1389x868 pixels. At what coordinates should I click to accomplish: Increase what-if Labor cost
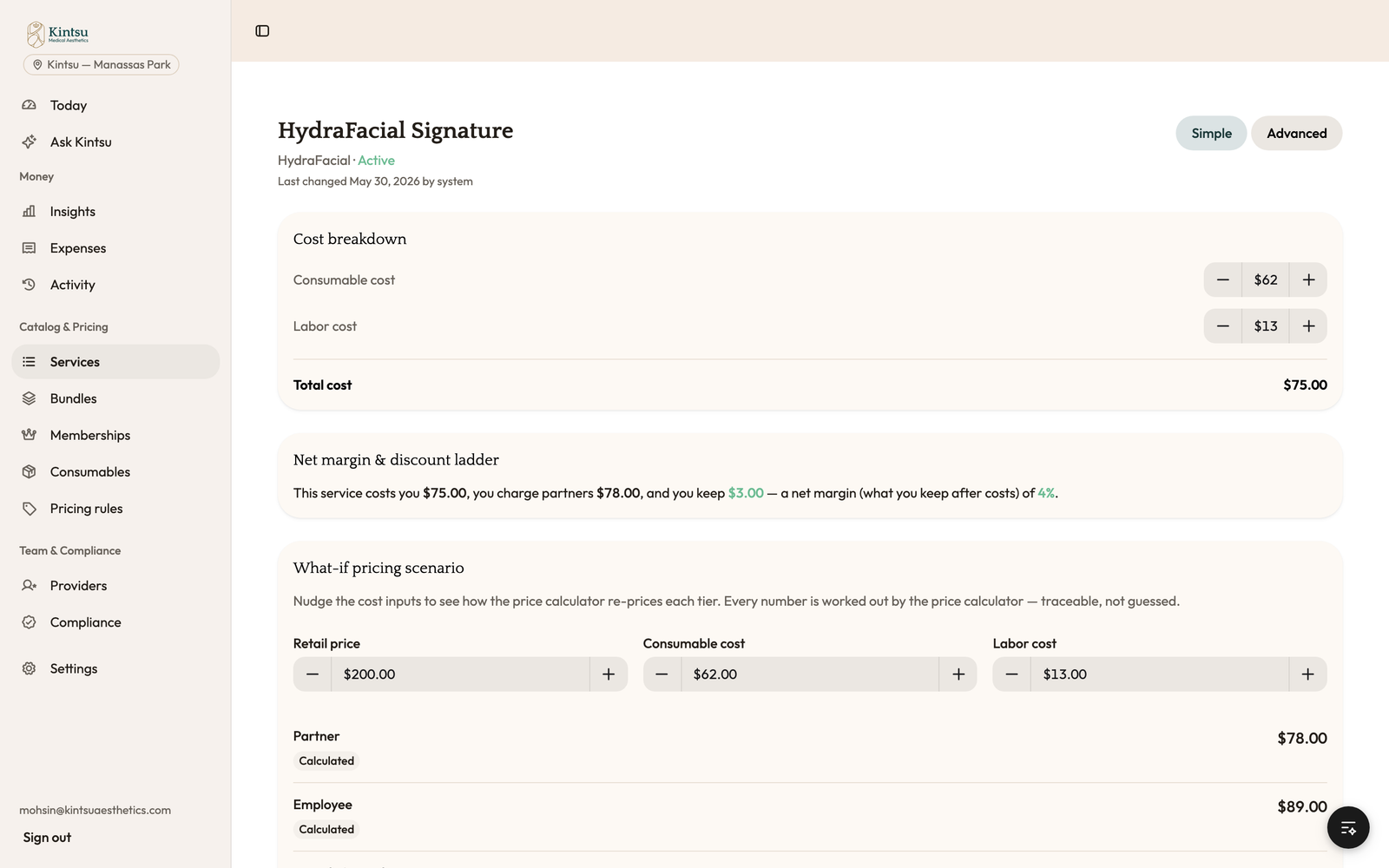pyautogui.click(x=1307, y=674)
